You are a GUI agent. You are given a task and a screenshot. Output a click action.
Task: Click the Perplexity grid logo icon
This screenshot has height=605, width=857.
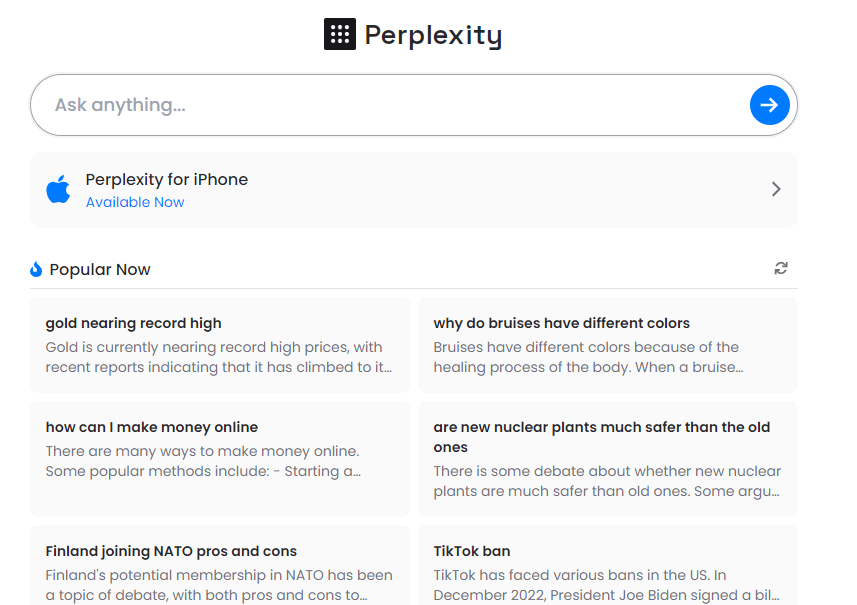pyautogui.click(x=340, y=34)
